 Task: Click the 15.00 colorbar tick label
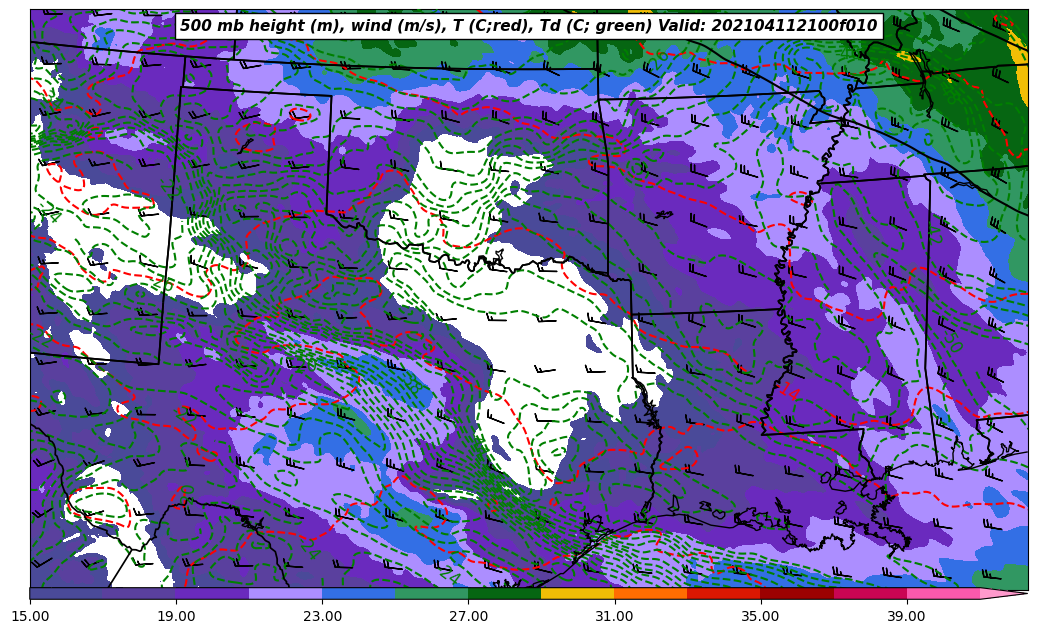pos(30,617)
